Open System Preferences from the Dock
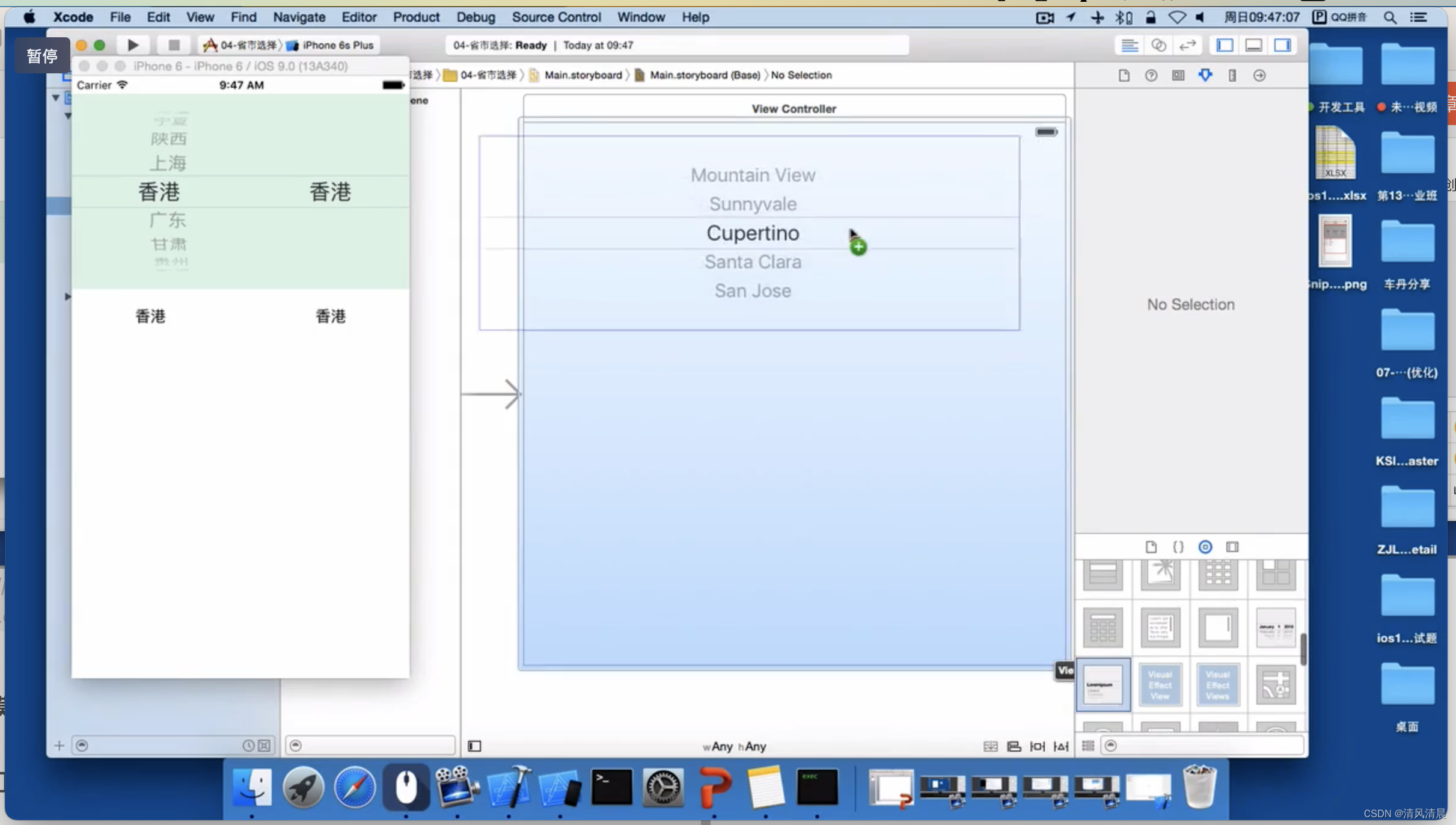Viewport: 1456px width, 825px height. [662, 787]
